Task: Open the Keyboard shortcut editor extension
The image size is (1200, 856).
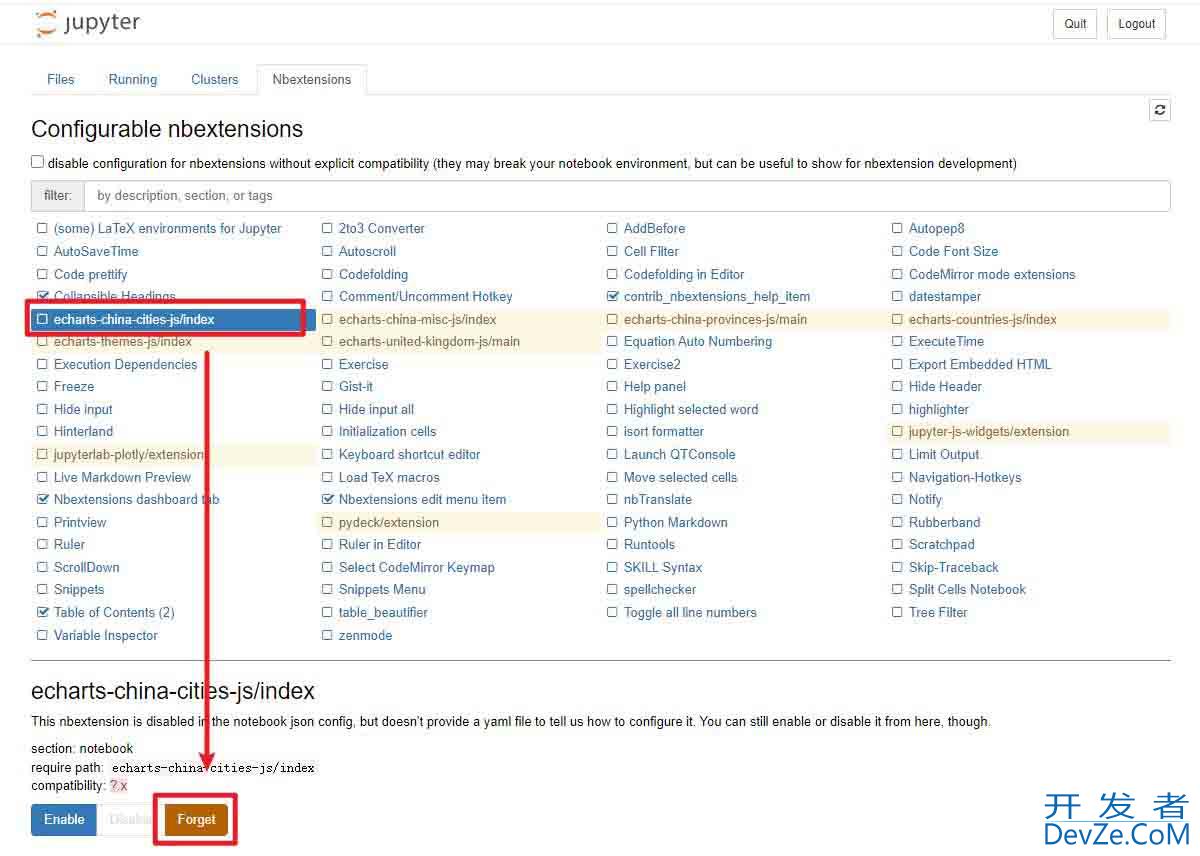Action: coord(410,454)
